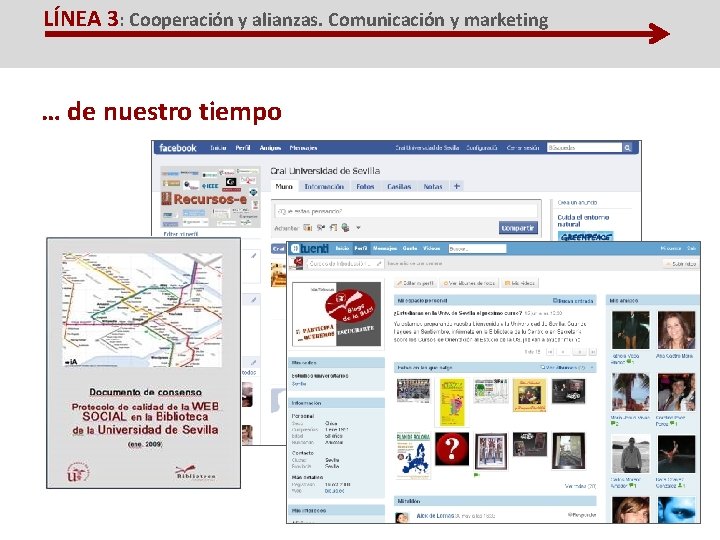Viewport: 720px width, 540px height.
Task: Open Mensajes in Tuenti navigation
Action: coord(385,248)
